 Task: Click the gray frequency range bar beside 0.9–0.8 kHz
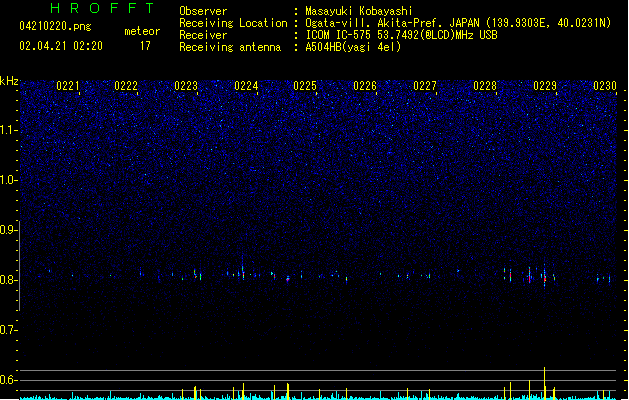pos(19,265)
